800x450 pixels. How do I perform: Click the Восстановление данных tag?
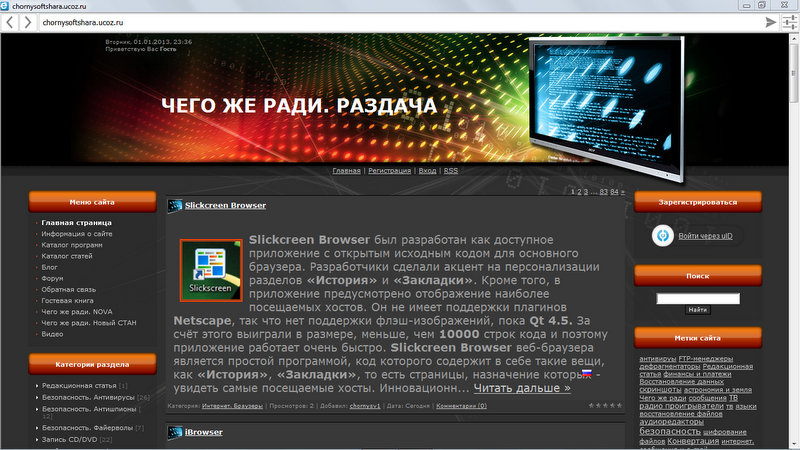(682, 382)
